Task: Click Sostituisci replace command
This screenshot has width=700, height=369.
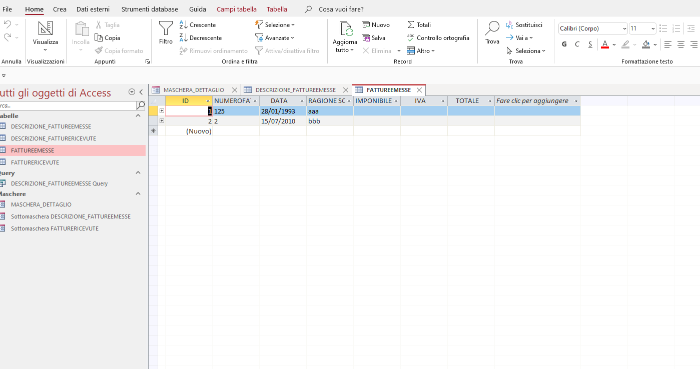Action: [x=524, y=25]
